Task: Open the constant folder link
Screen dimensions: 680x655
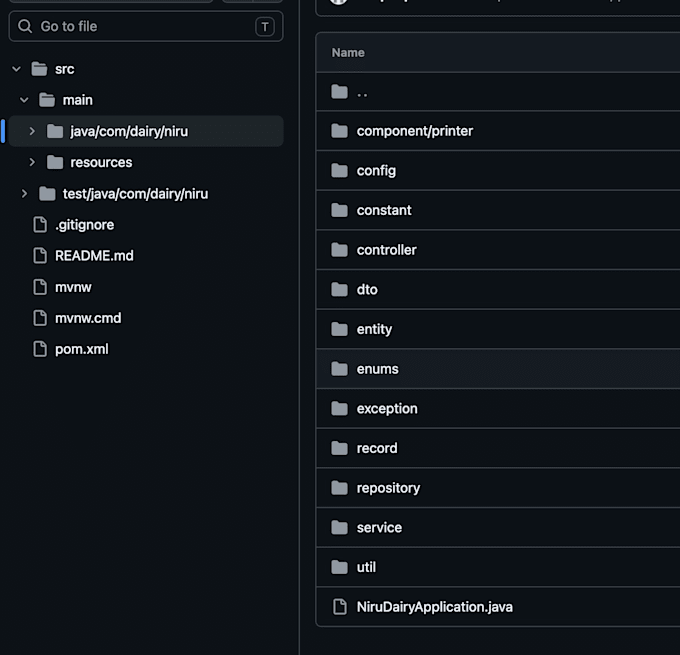Action: [384, 210]
